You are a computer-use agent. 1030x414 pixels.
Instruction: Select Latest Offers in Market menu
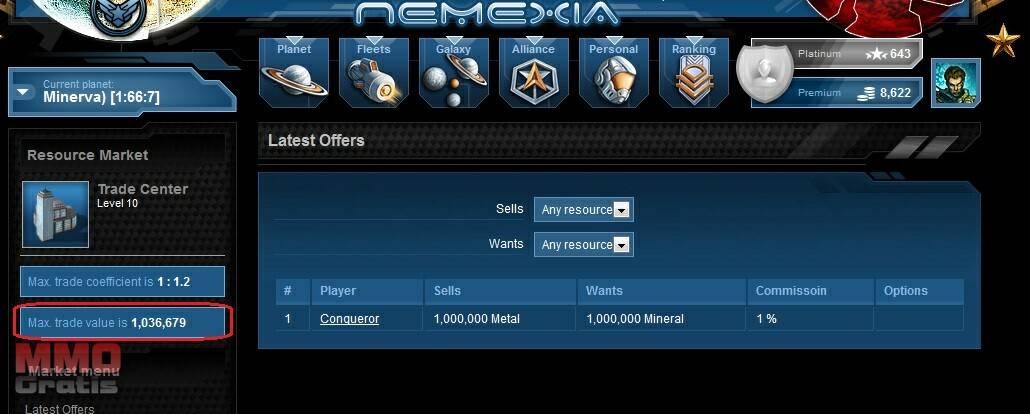60,409
